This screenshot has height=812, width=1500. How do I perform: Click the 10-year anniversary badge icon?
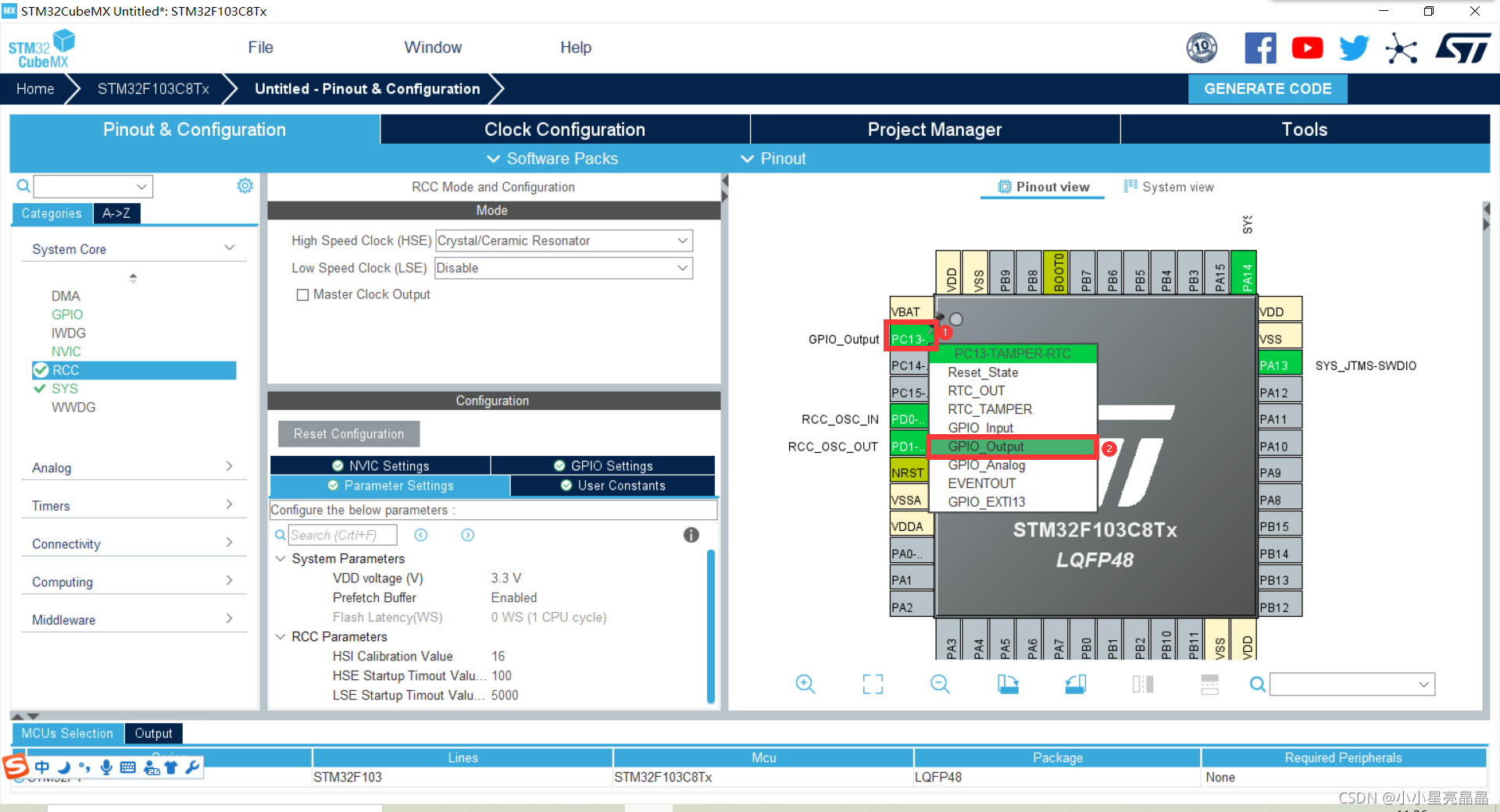coord(1202,48)
